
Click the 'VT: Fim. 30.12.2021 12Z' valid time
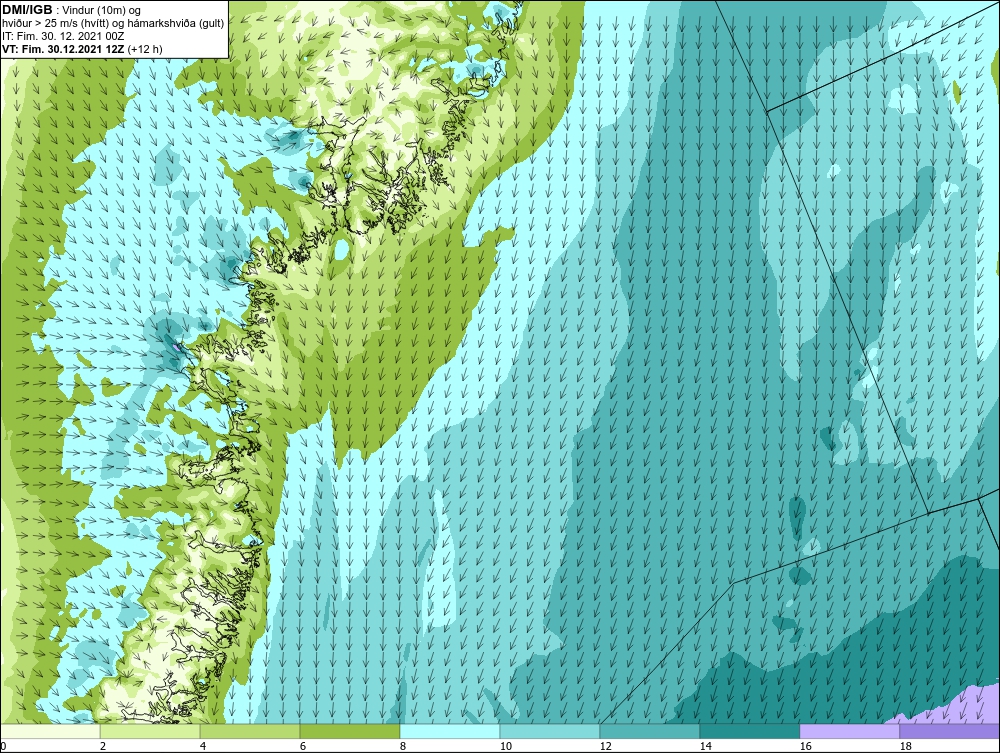pyautogui.click(x=63, y=49)
